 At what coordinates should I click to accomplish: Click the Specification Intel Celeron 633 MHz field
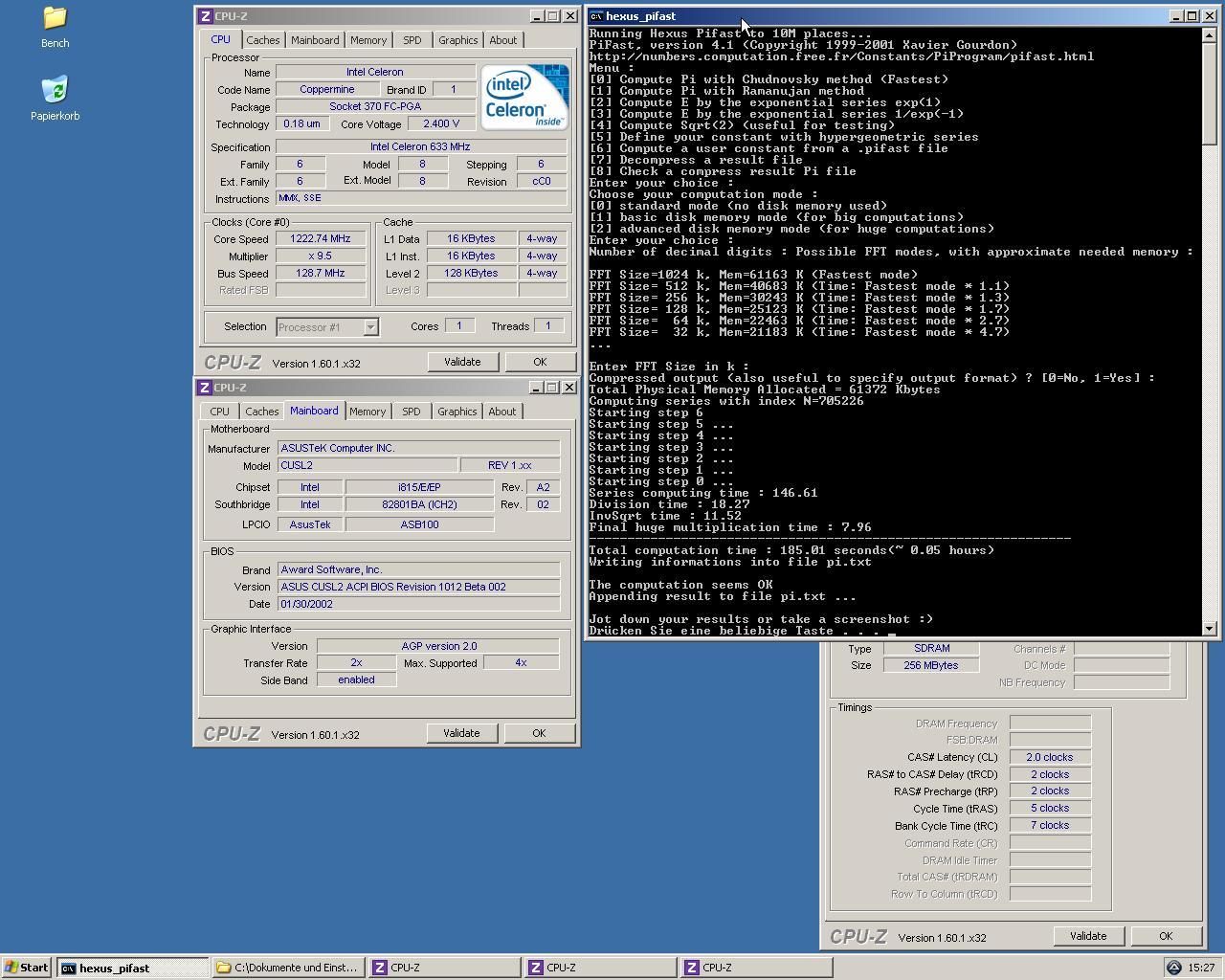(x=421, y=147)
